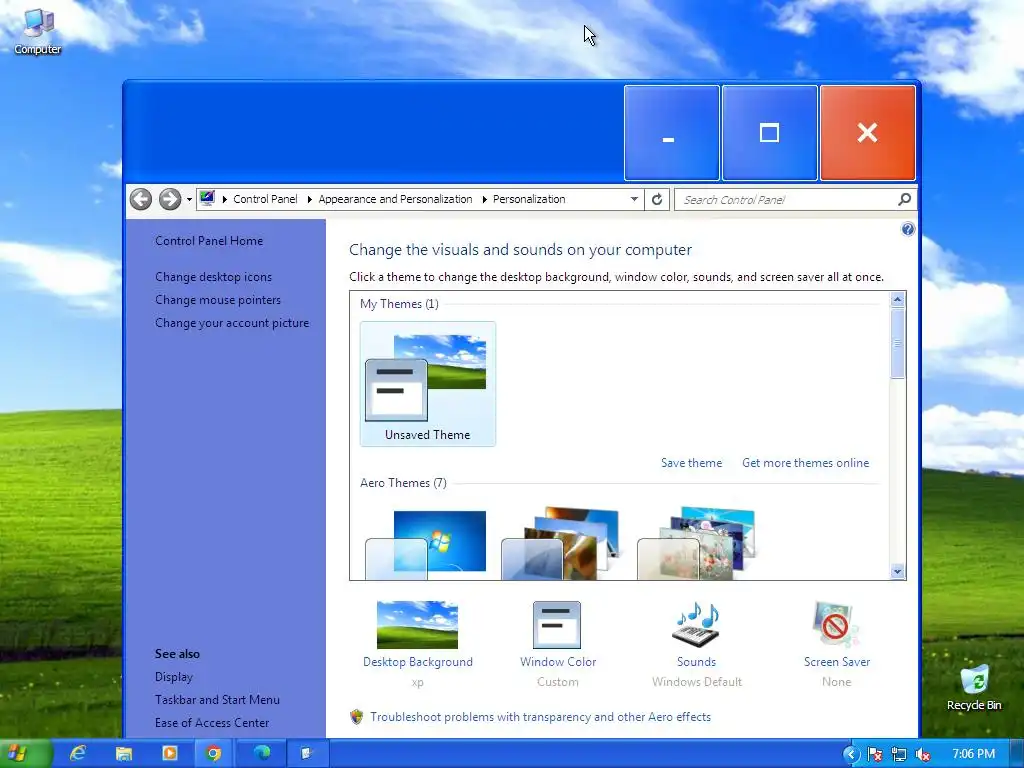Click the Sounds text link
This screenshot has height=768, width=1024.
click(x=696, y=662)
